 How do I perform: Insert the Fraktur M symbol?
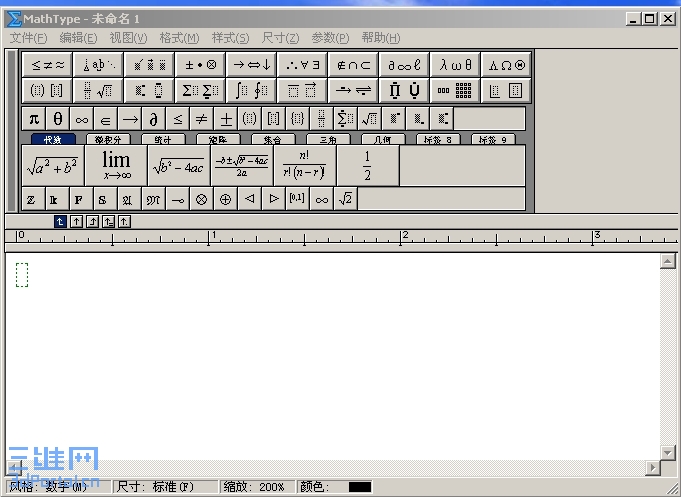pos(153,199)
